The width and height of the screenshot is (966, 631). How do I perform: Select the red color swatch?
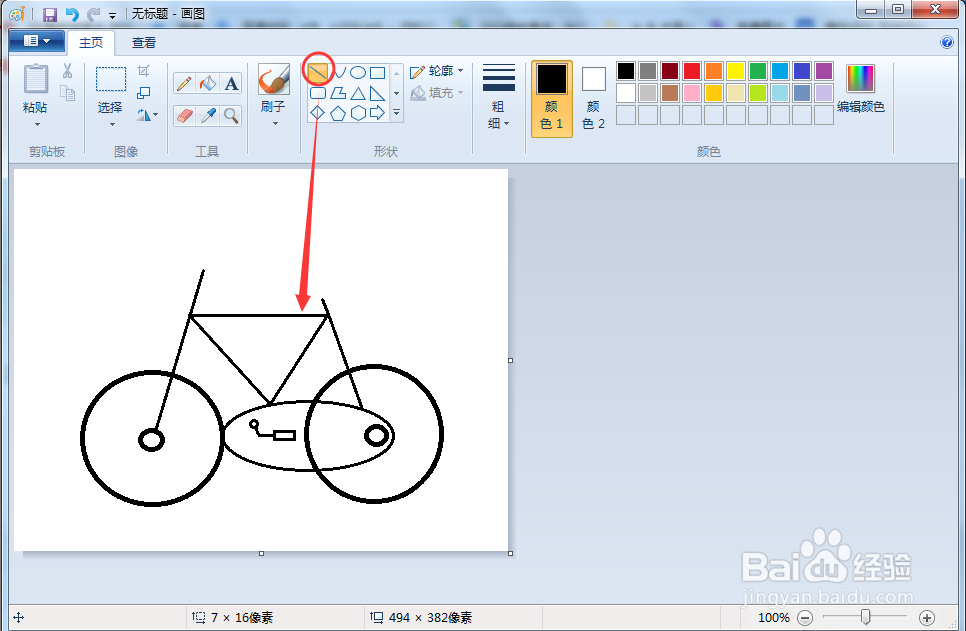(x=692, y=71)
